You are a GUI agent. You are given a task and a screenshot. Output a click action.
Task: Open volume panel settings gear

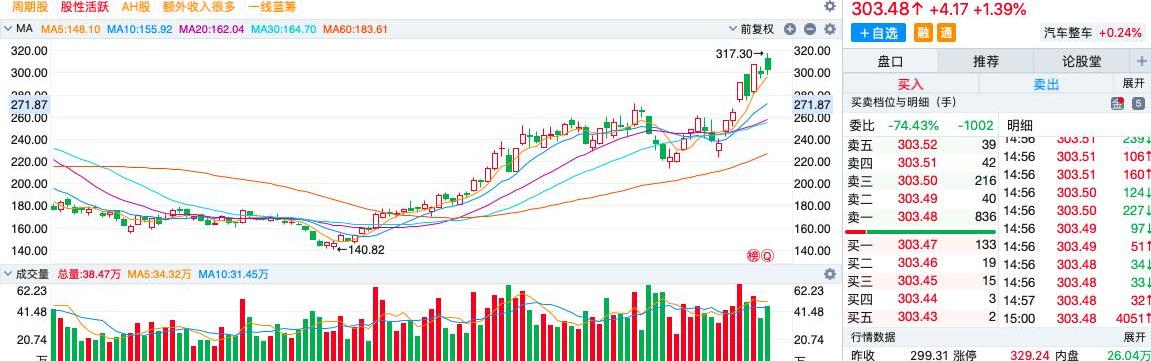830,274
